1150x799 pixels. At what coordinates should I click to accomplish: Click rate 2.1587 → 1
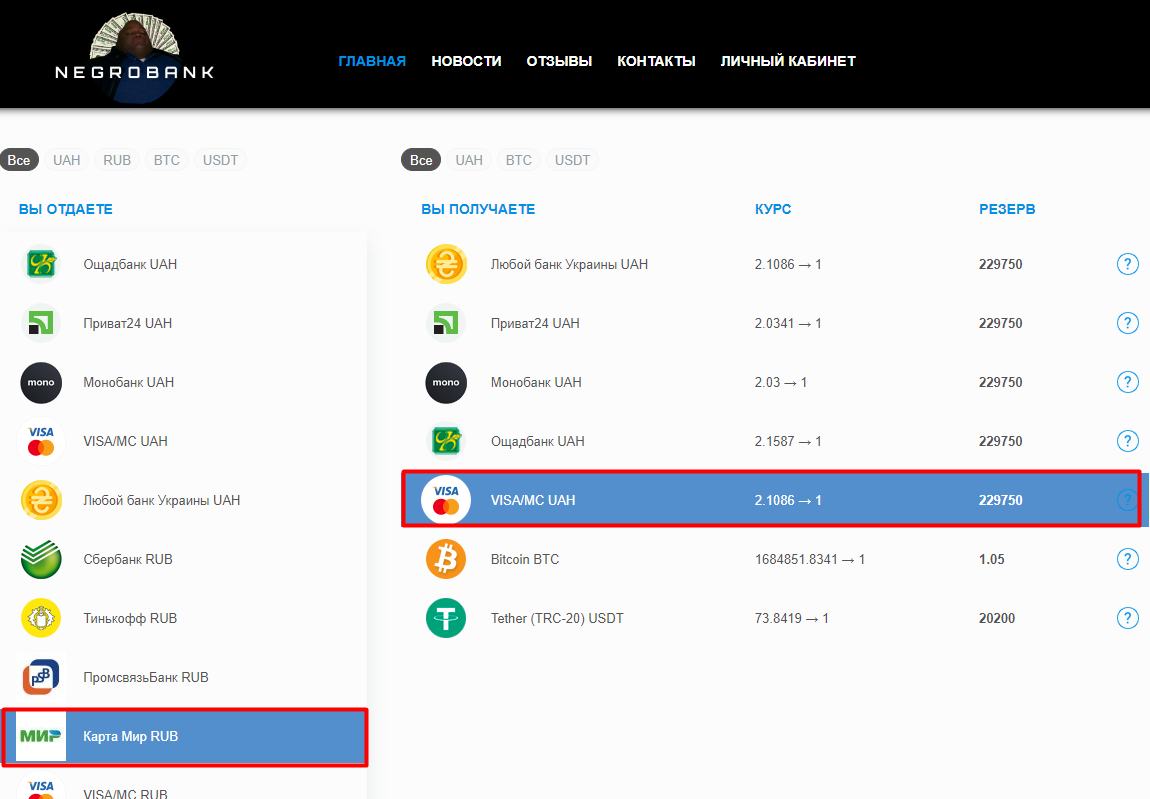tap(788, 441)
